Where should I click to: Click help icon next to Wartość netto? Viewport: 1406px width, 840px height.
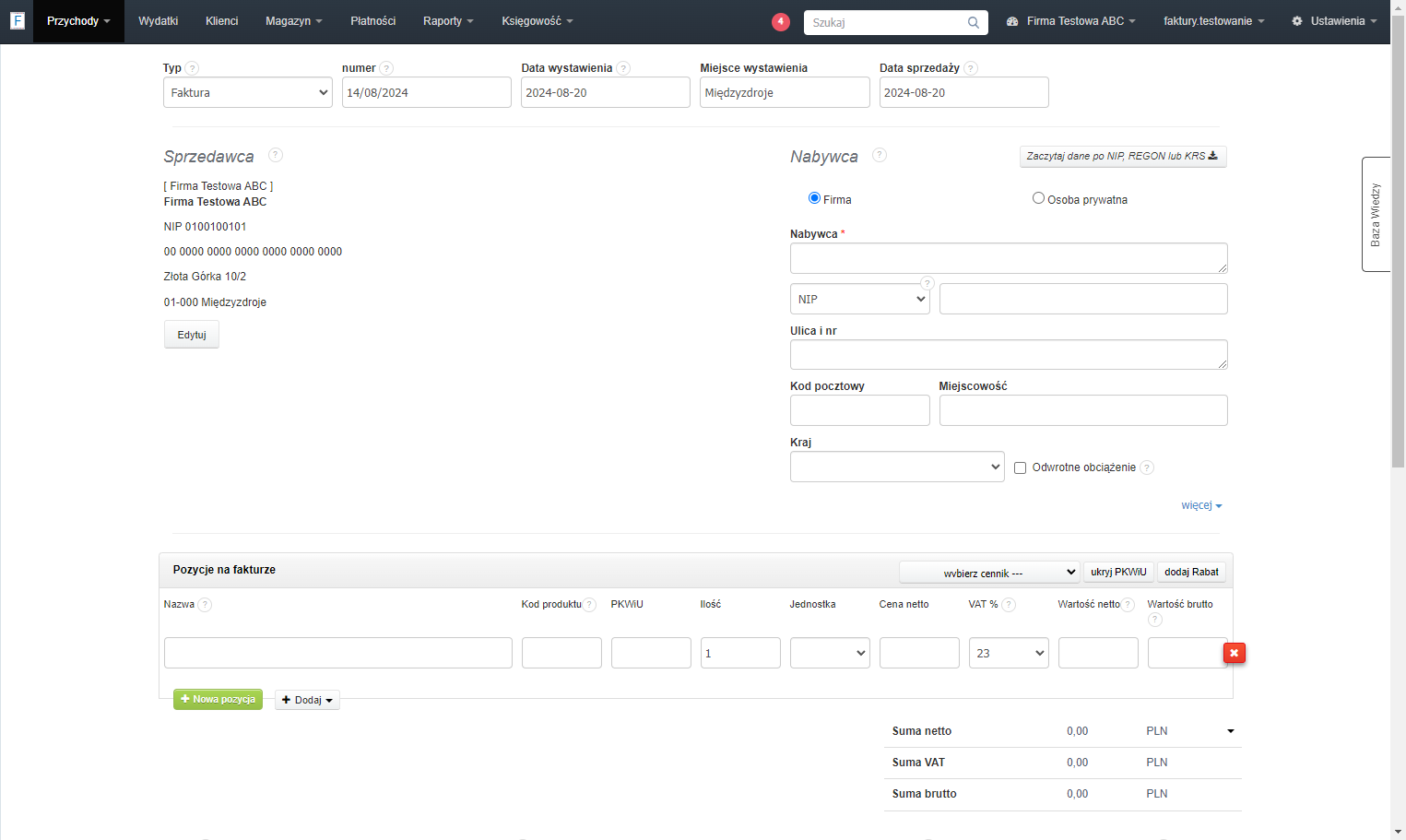click(1128, 605)
